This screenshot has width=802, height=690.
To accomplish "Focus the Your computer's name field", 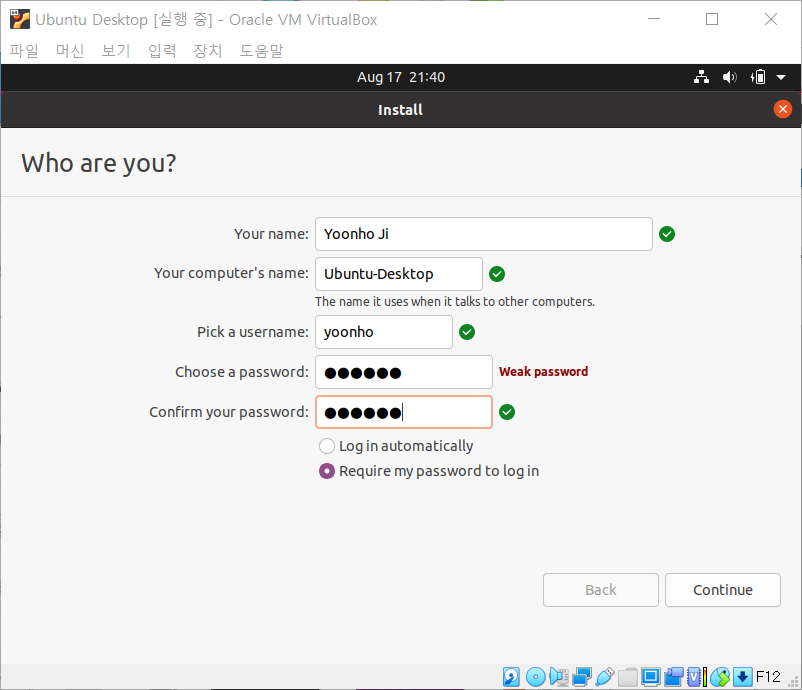I will pos(399,274).
